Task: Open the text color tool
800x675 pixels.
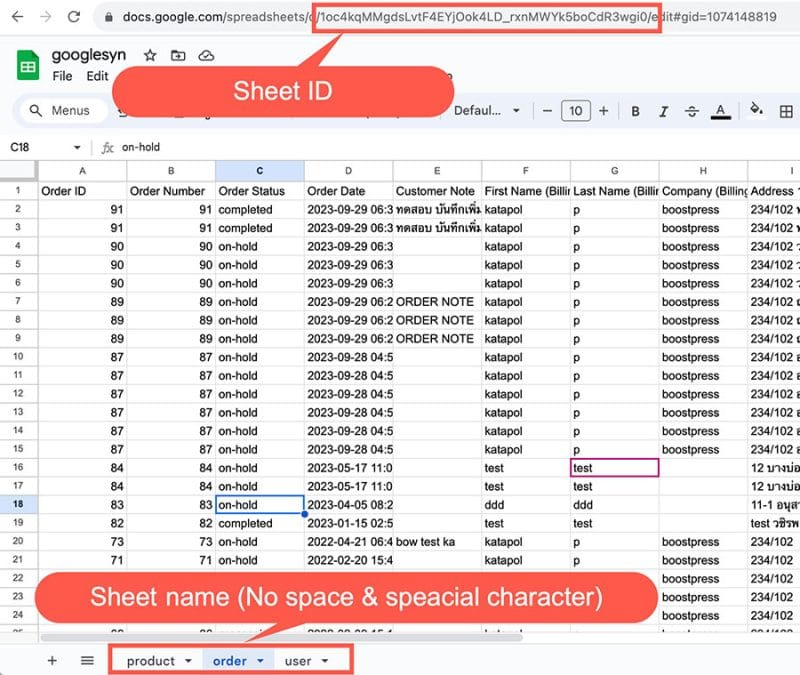Action: [x=720, y=110]
